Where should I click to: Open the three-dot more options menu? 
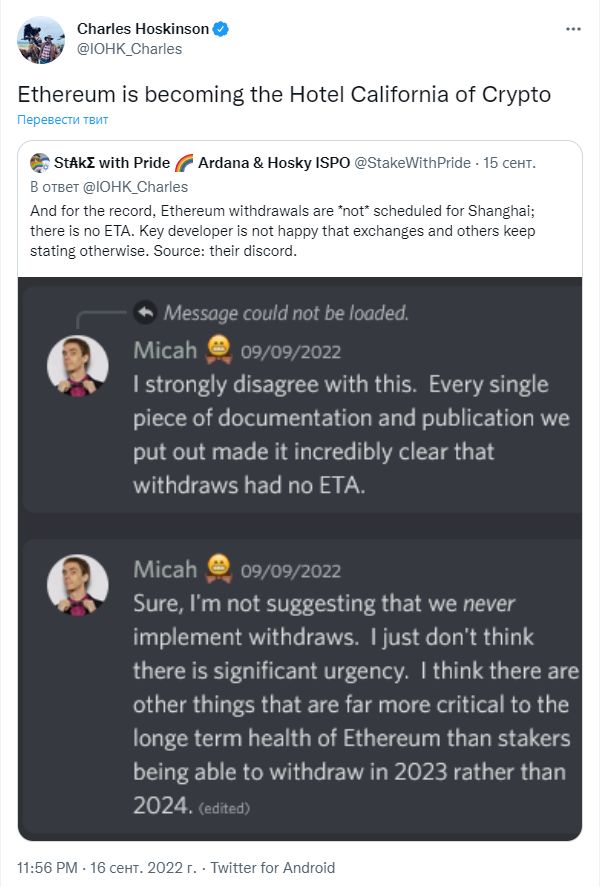pos(573,29)
